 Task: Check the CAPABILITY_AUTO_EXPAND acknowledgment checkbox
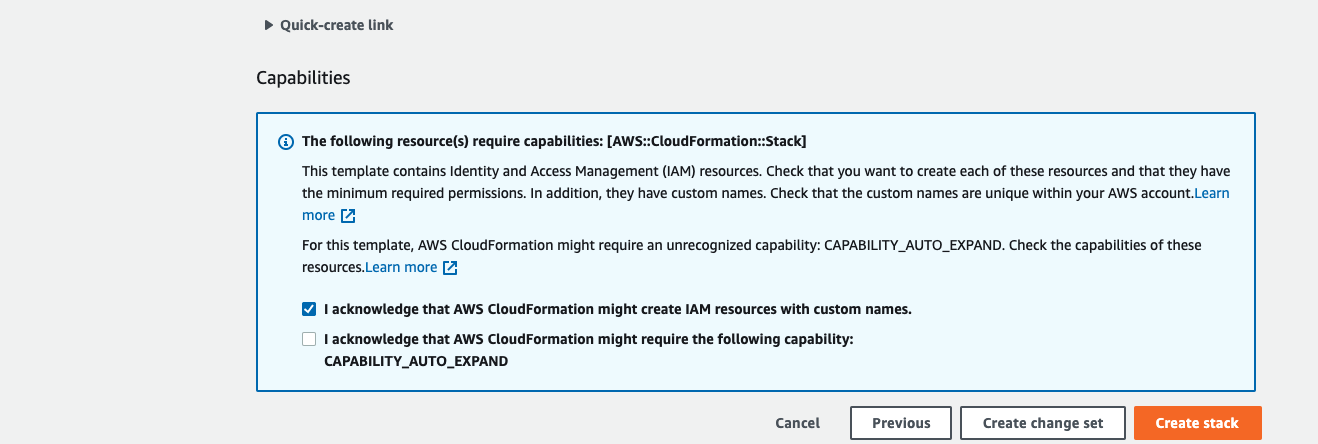click(309, 339)
